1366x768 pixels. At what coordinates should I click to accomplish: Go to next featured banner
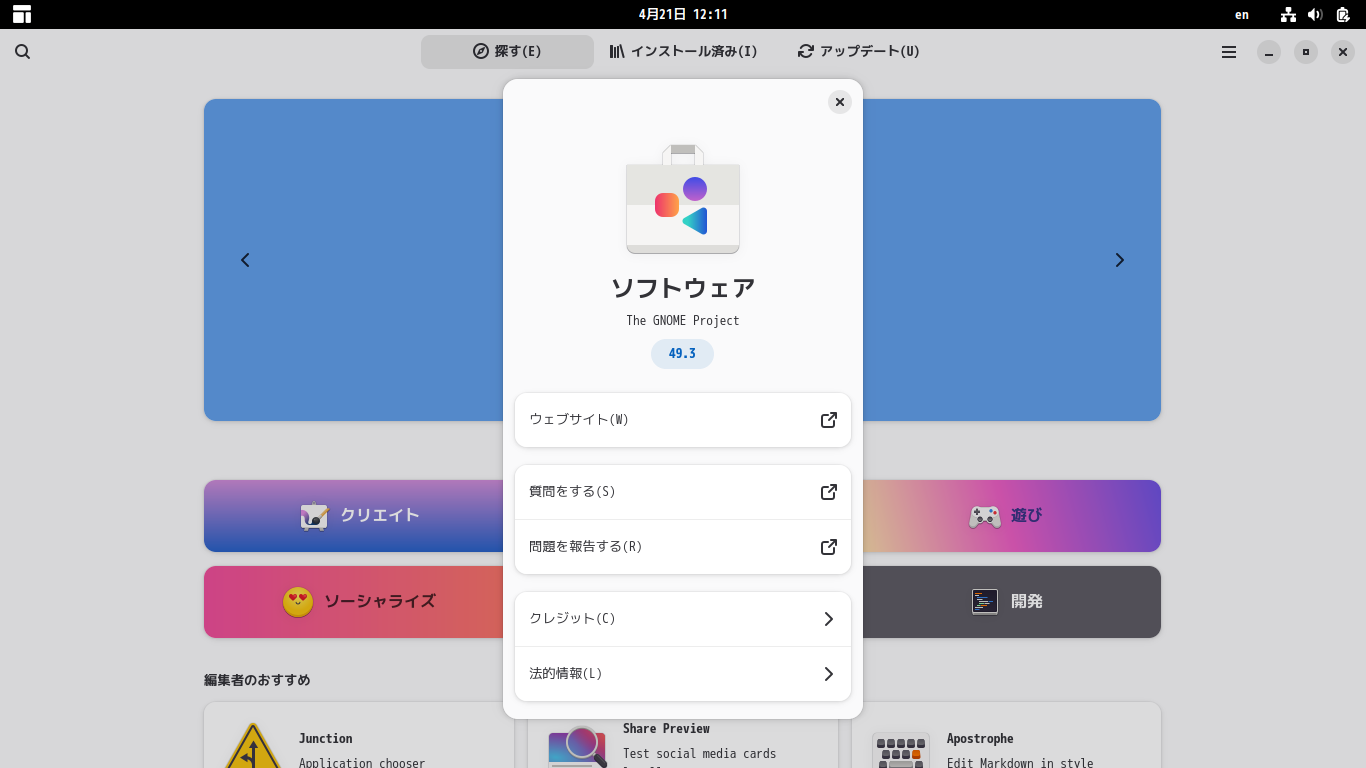tap(1120, 260)
